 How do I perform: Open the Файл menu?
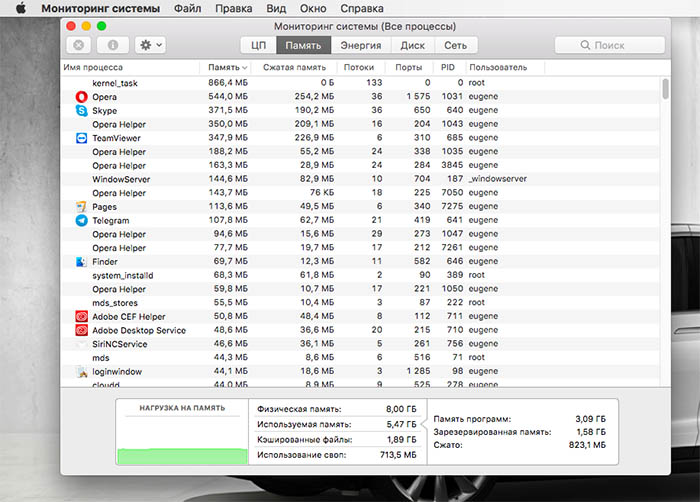point(188,8)
